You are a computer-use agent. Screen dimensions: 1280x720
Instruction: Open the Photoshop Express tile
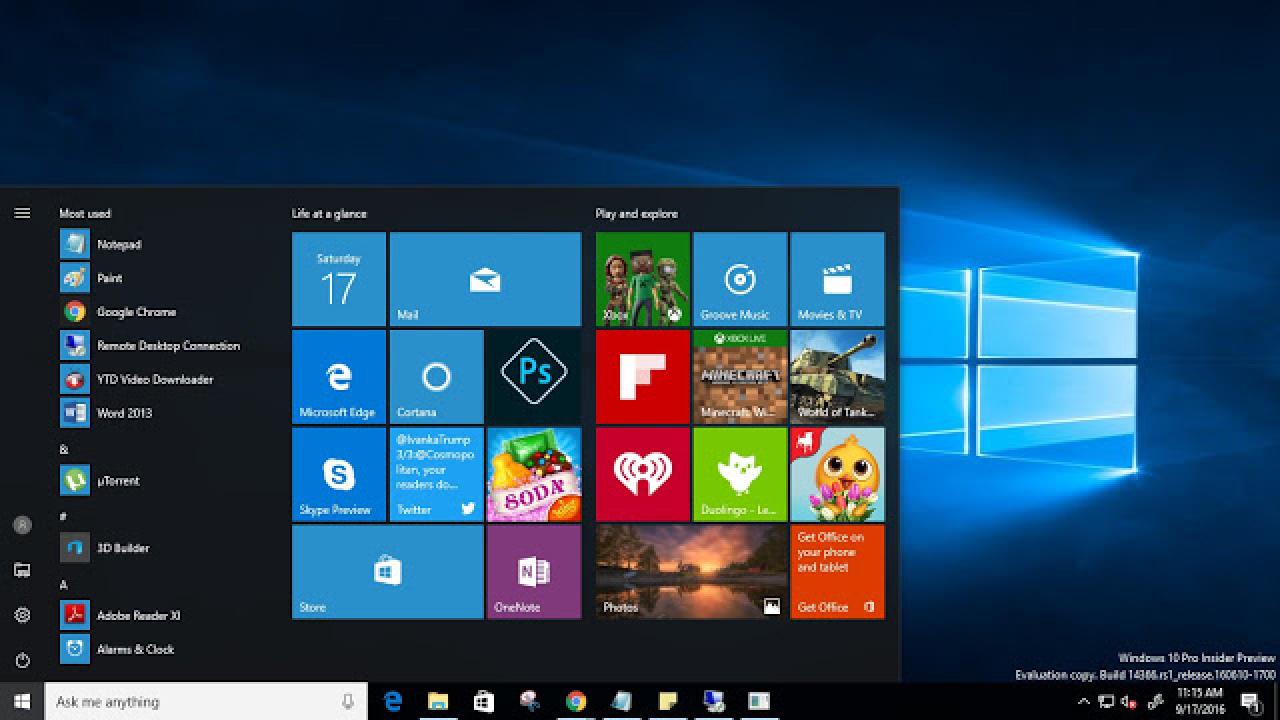click(x=534, y=376)
